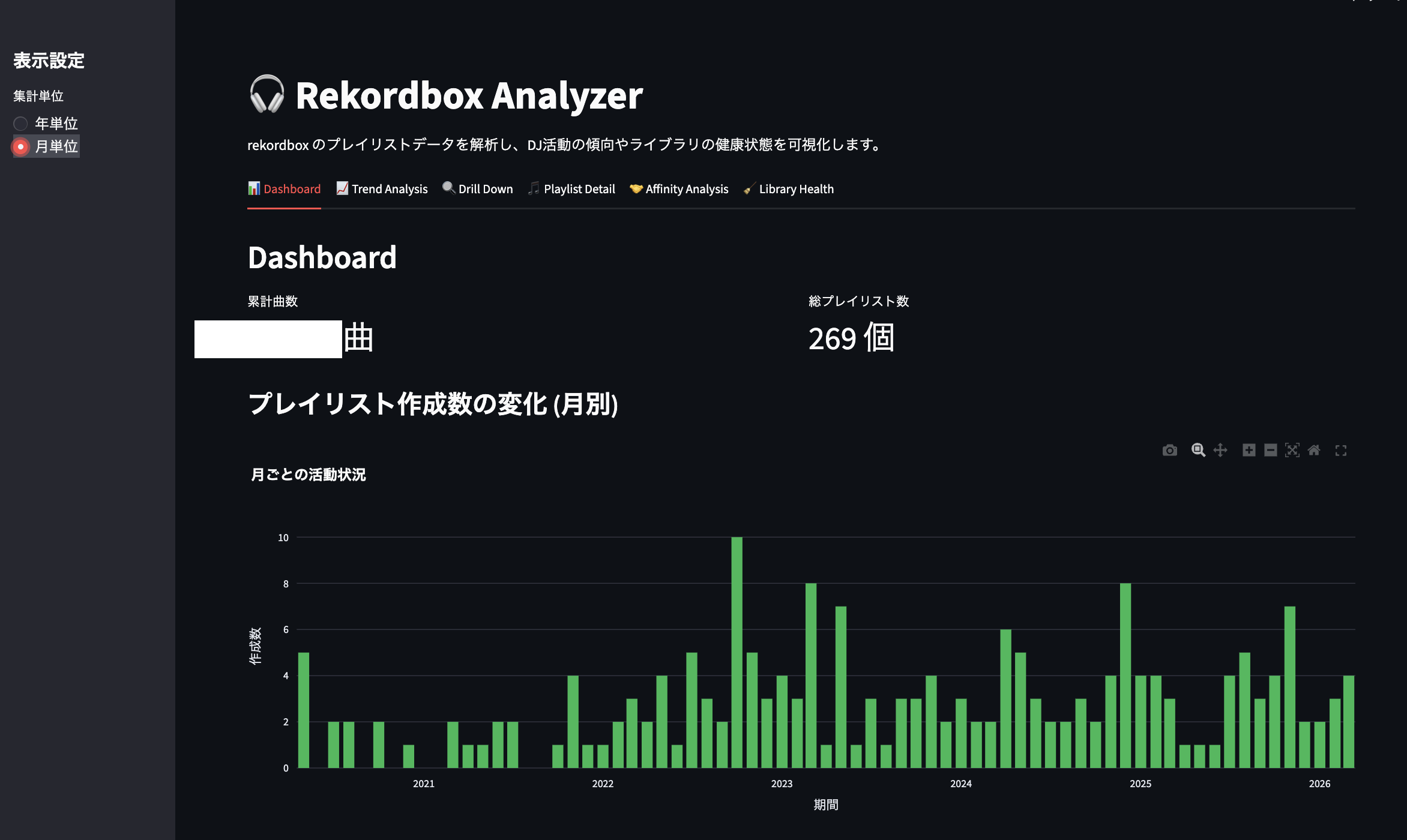The height and width of the screenshot is (840, 1407).
Task: Open the chart in fullscreen mode
Action: pyautogui.click(x=1341, y=451)
